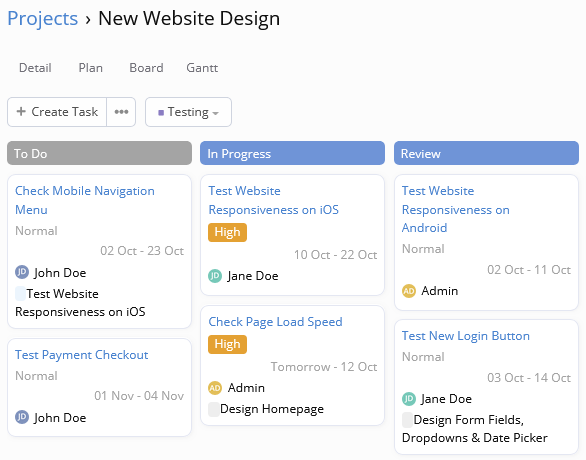Viewport: 586px width, 460px height.
Task: Click date range Tomorrow - 12 Oct
Action: [x=324, y=367]
